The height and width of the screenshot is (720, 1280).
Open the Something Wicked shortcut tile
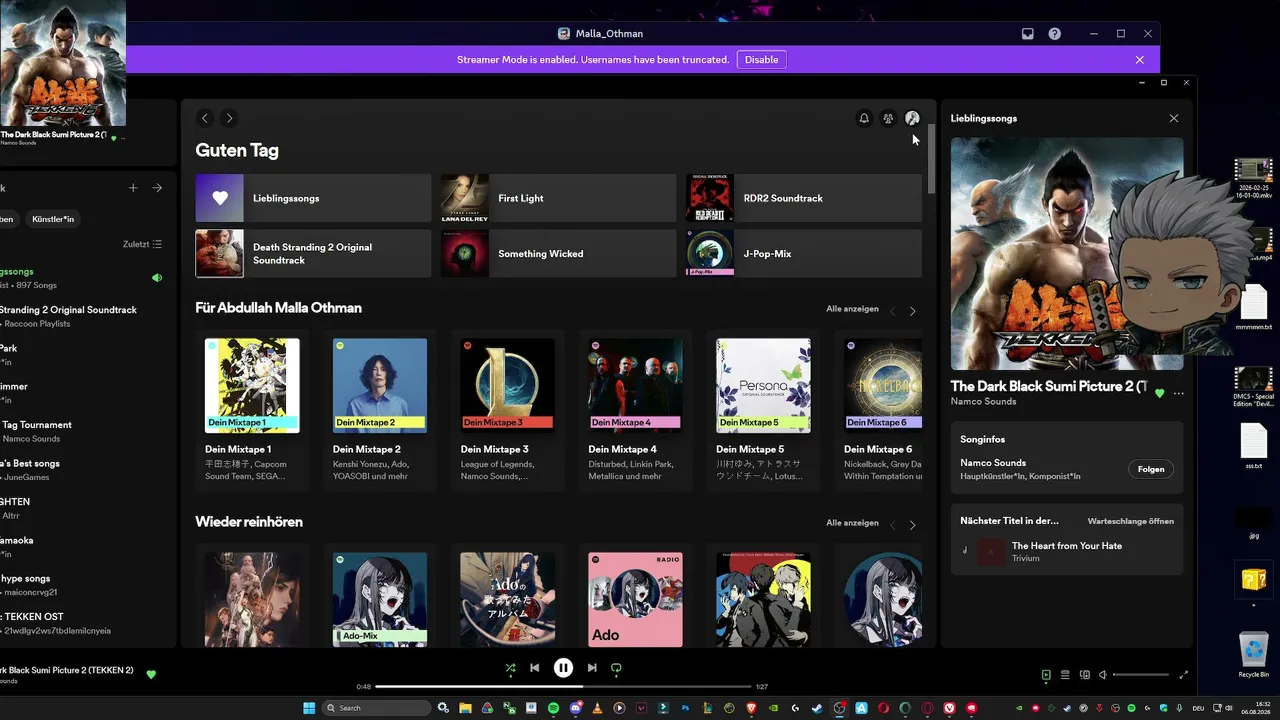point(559,253)
